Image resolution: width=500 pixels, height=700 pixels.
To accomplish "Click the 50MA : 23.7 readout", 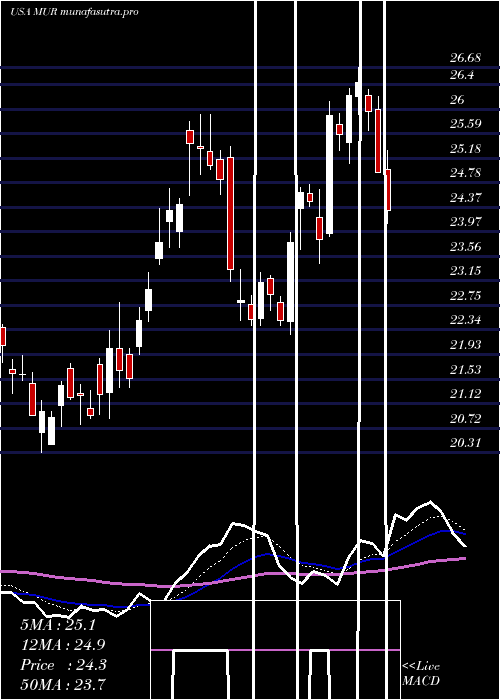I will tap(63, 685).
